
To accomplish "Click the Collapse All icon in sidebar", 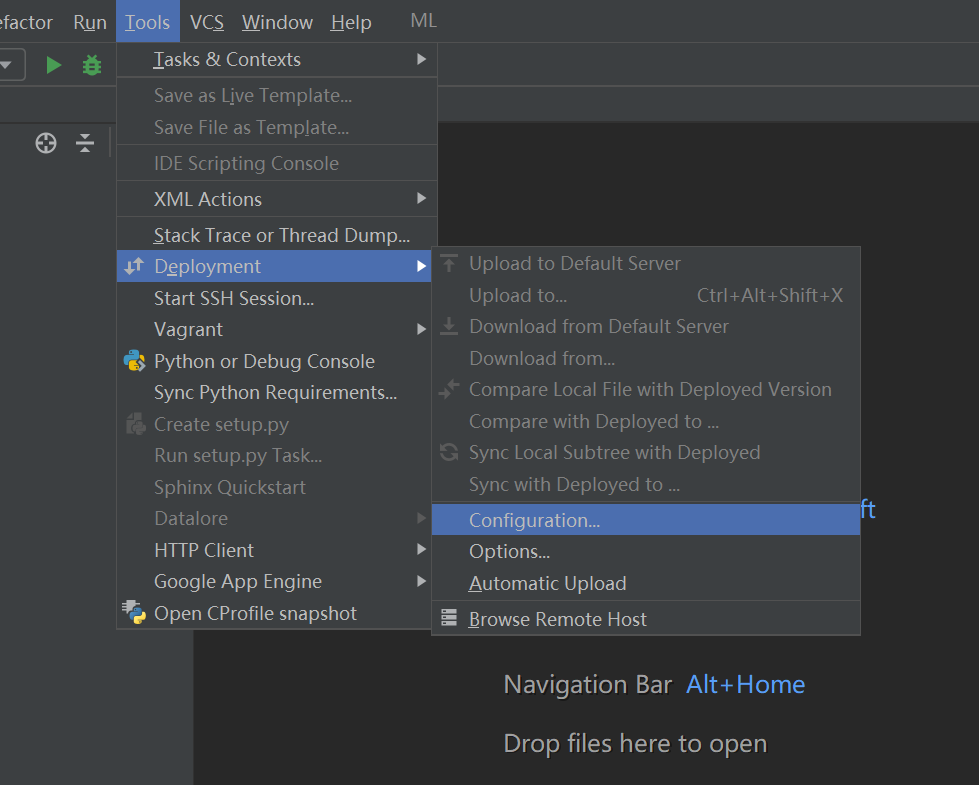I will [x=85, y=143].
